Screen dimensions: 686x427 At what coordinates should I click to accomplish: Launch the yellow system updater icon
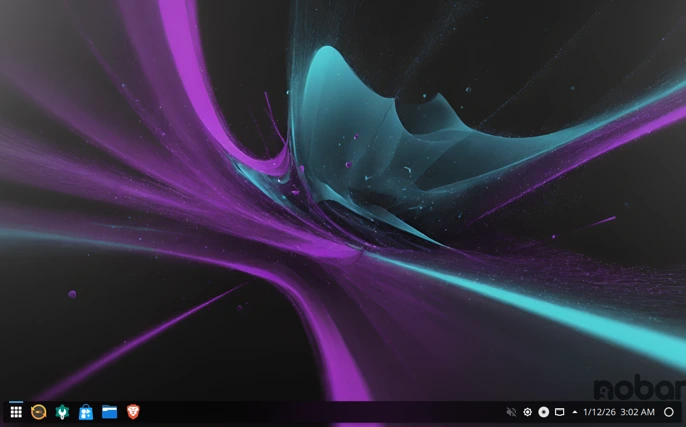point(39,412)
